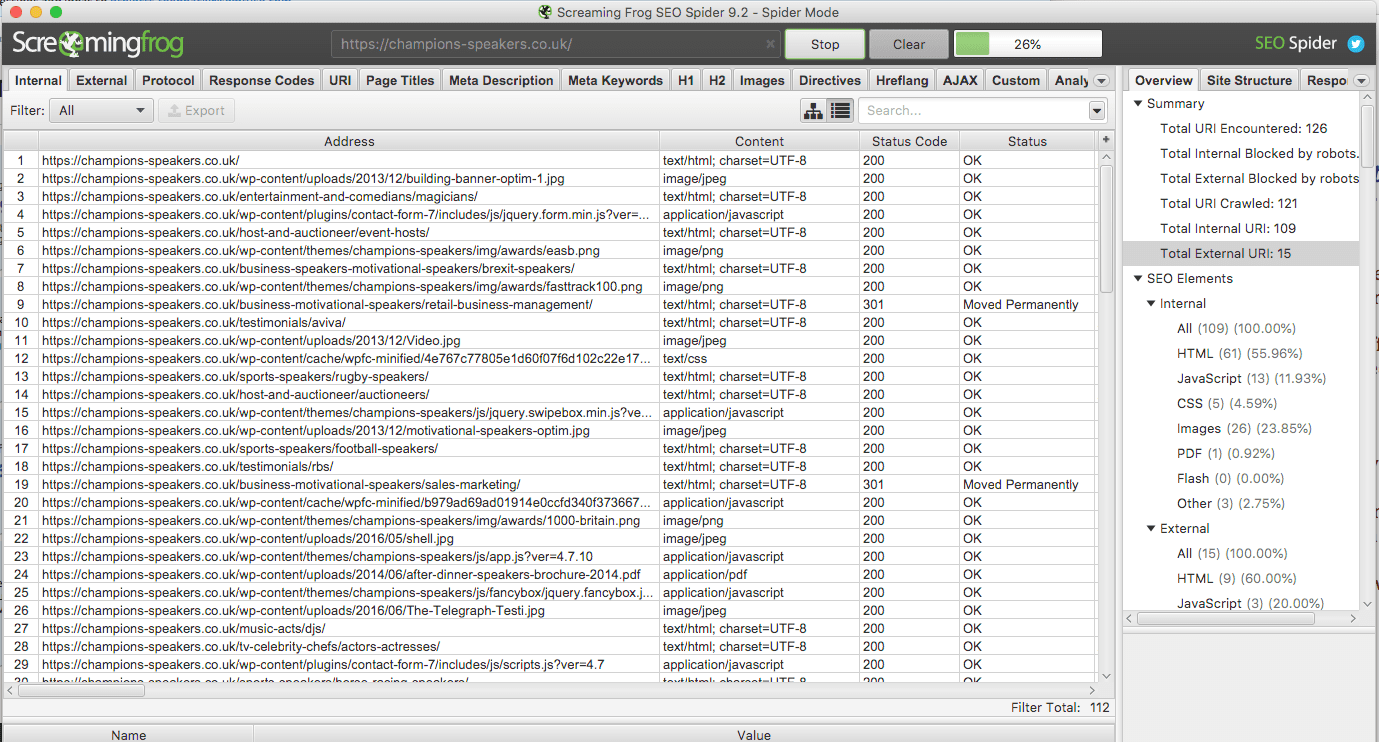Collapse the Summary section
This screenshot has width=1379, height=742.
(x=1138, y=104)
